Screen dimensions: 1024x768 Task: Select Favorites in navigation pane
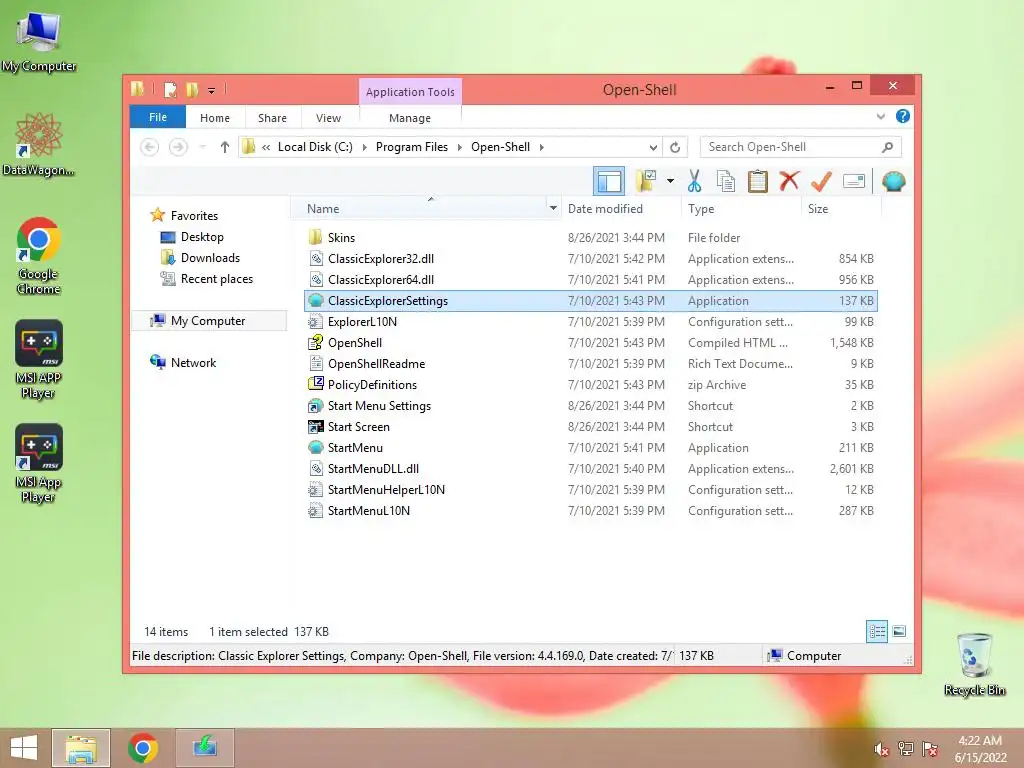[x=194, y=216]
